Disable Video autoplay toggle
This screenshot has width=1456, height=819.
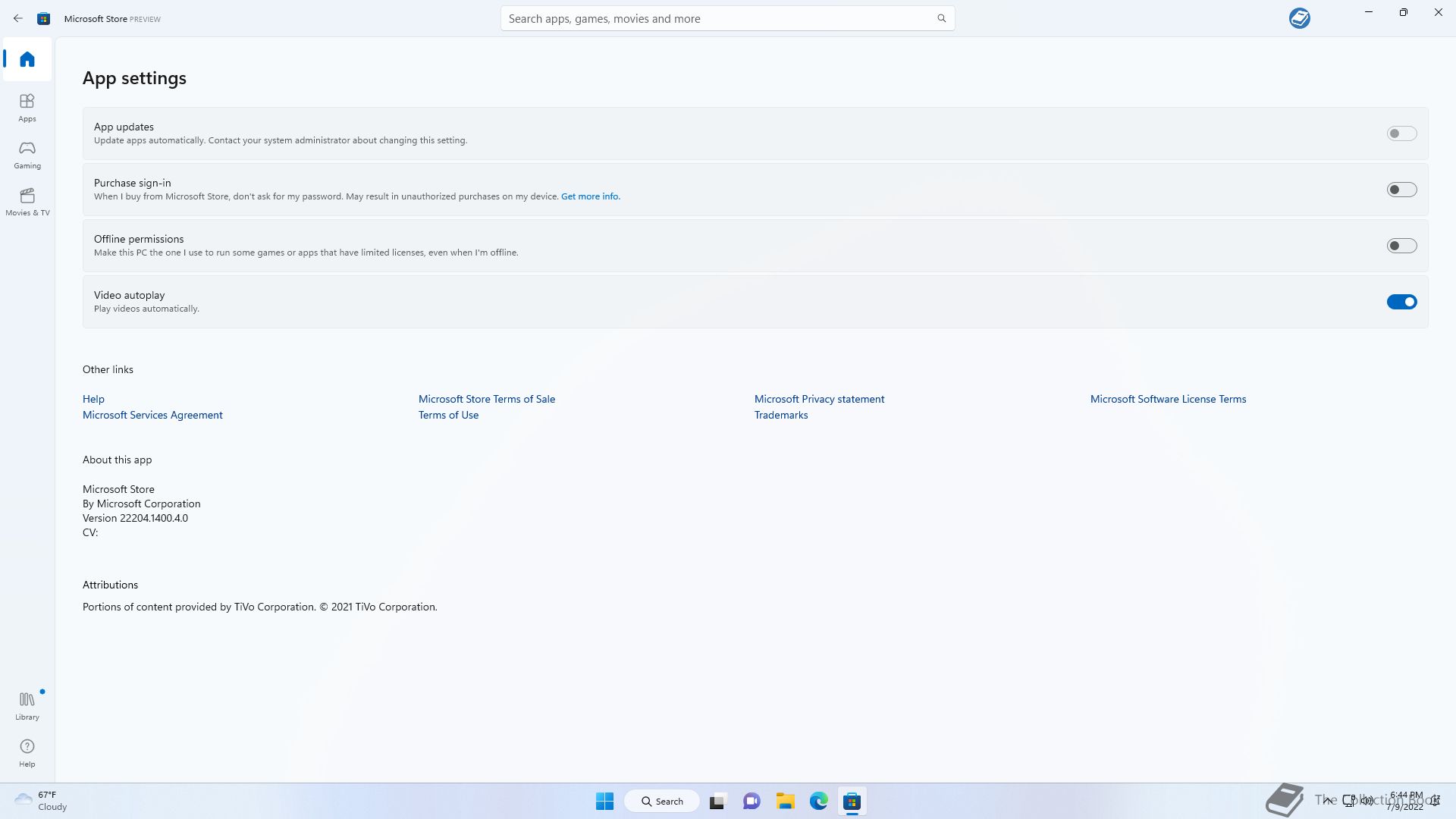1401,302
